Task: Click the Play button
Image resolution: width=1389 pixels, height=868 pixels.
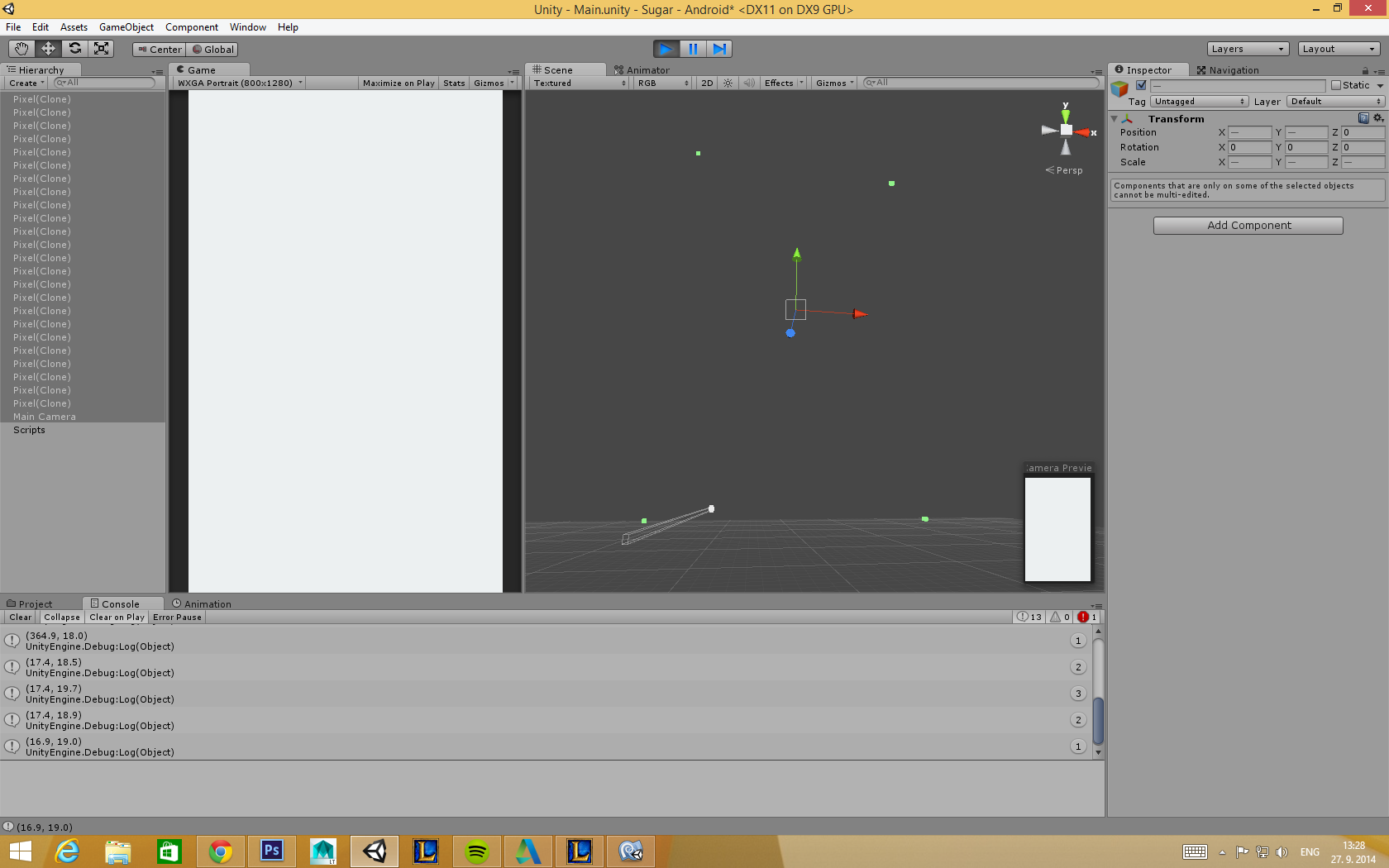Action: (x=666, y=49)
